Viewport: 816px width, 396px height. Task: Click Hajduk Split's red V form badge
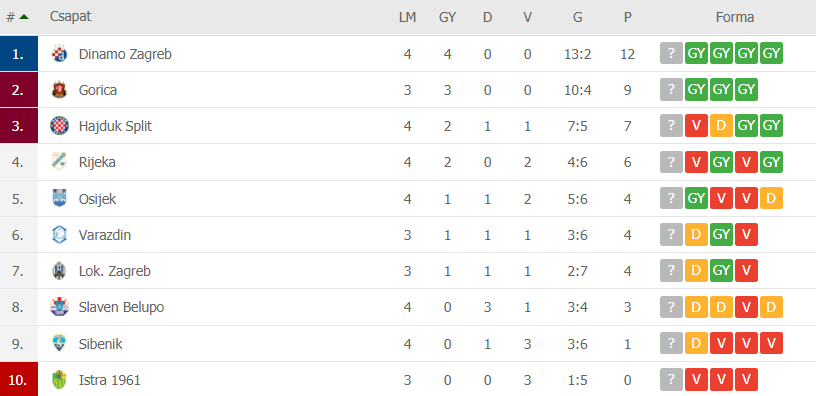coord(696,125)
